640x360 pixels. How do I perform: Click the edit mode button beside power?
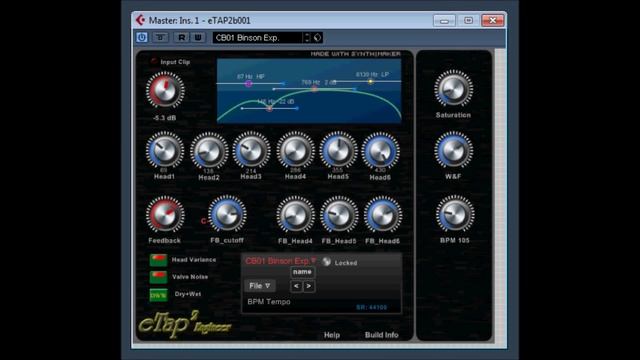(160, 38)
